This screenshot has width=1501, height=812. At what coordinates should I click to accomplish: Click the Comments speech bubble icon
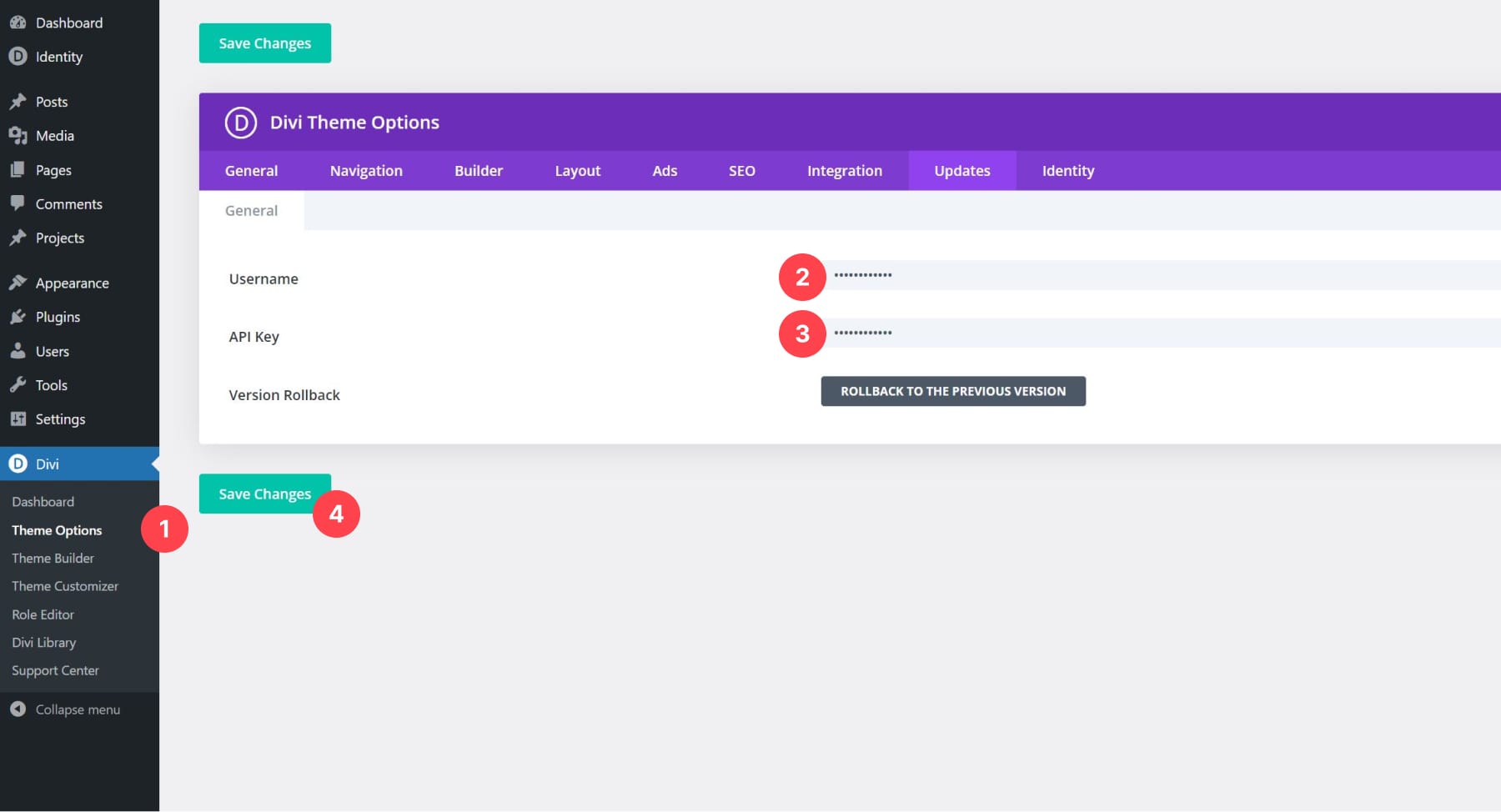18,203
